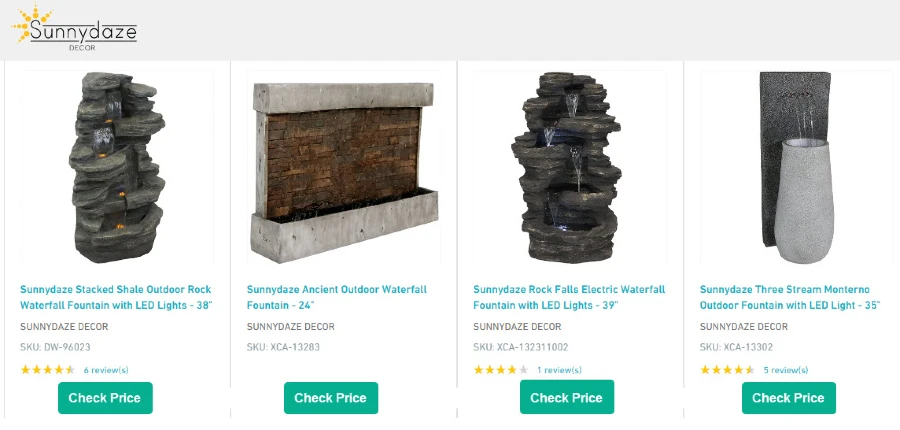This screenshot has width=900, height=430.
Task: View the 5 review(s) link
Action: click(786, 370)
